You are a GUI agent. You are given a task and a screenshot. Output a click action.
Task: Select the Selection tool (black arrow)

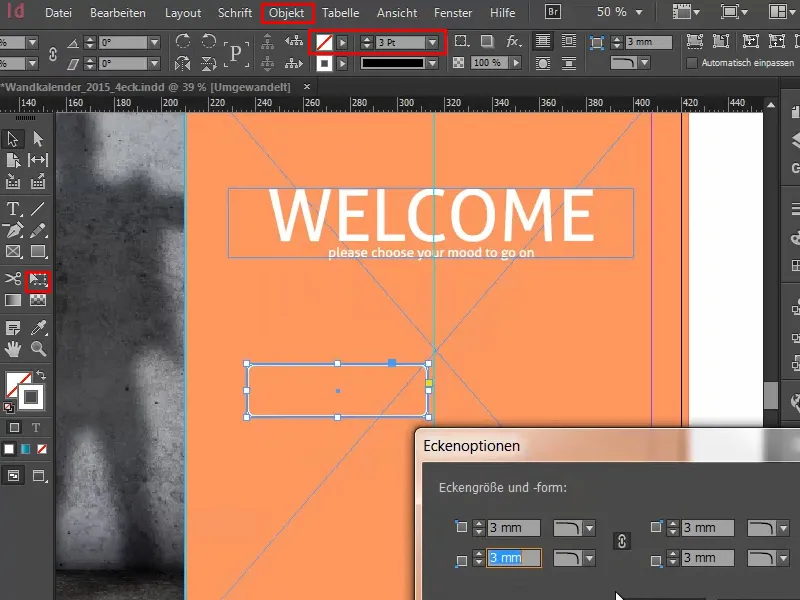(x=13, y=139)
